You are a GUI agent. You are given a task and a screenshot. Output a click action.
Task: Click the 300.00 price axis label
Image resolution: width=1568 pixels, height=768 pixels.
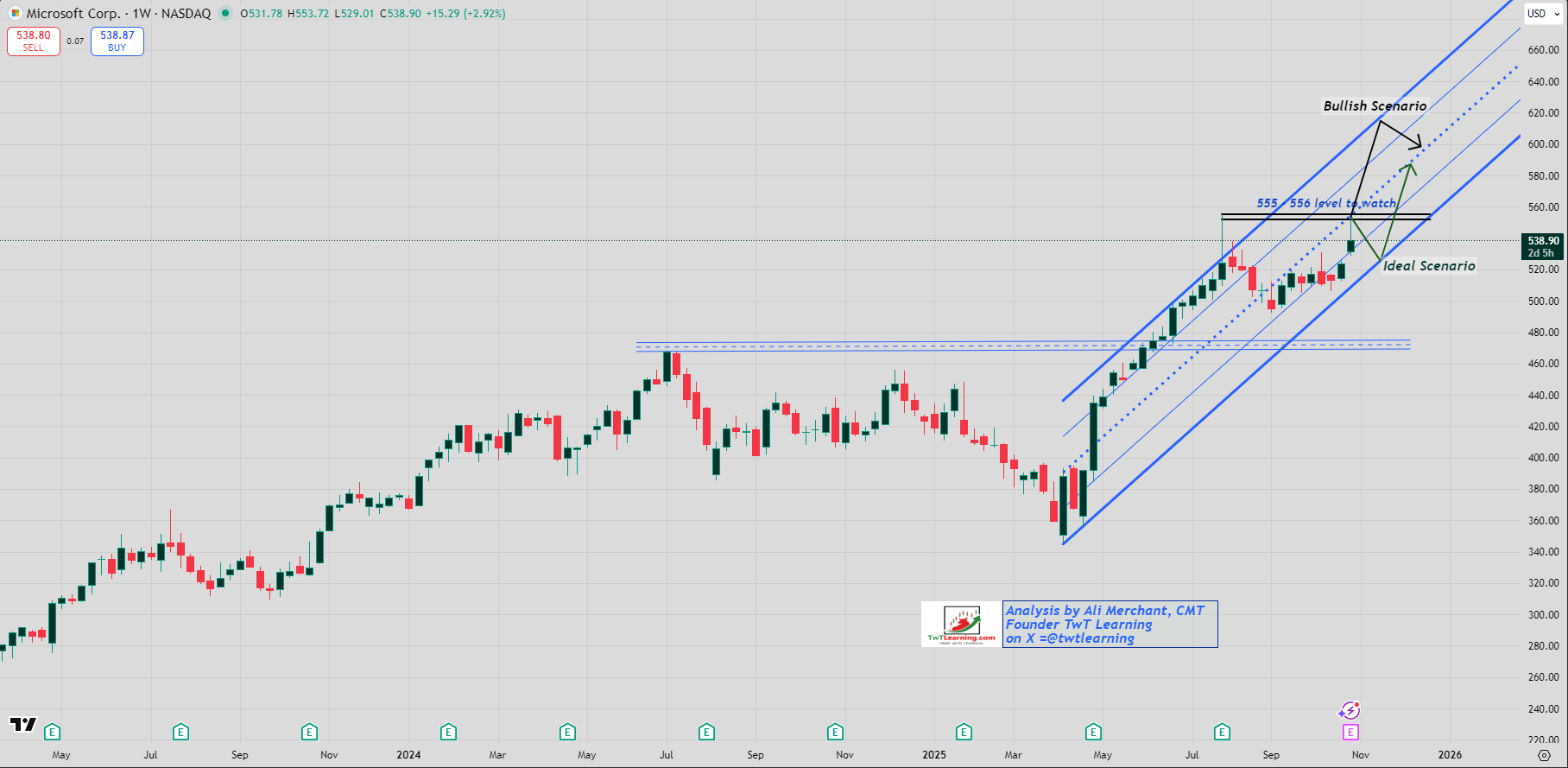(1543, 615)
